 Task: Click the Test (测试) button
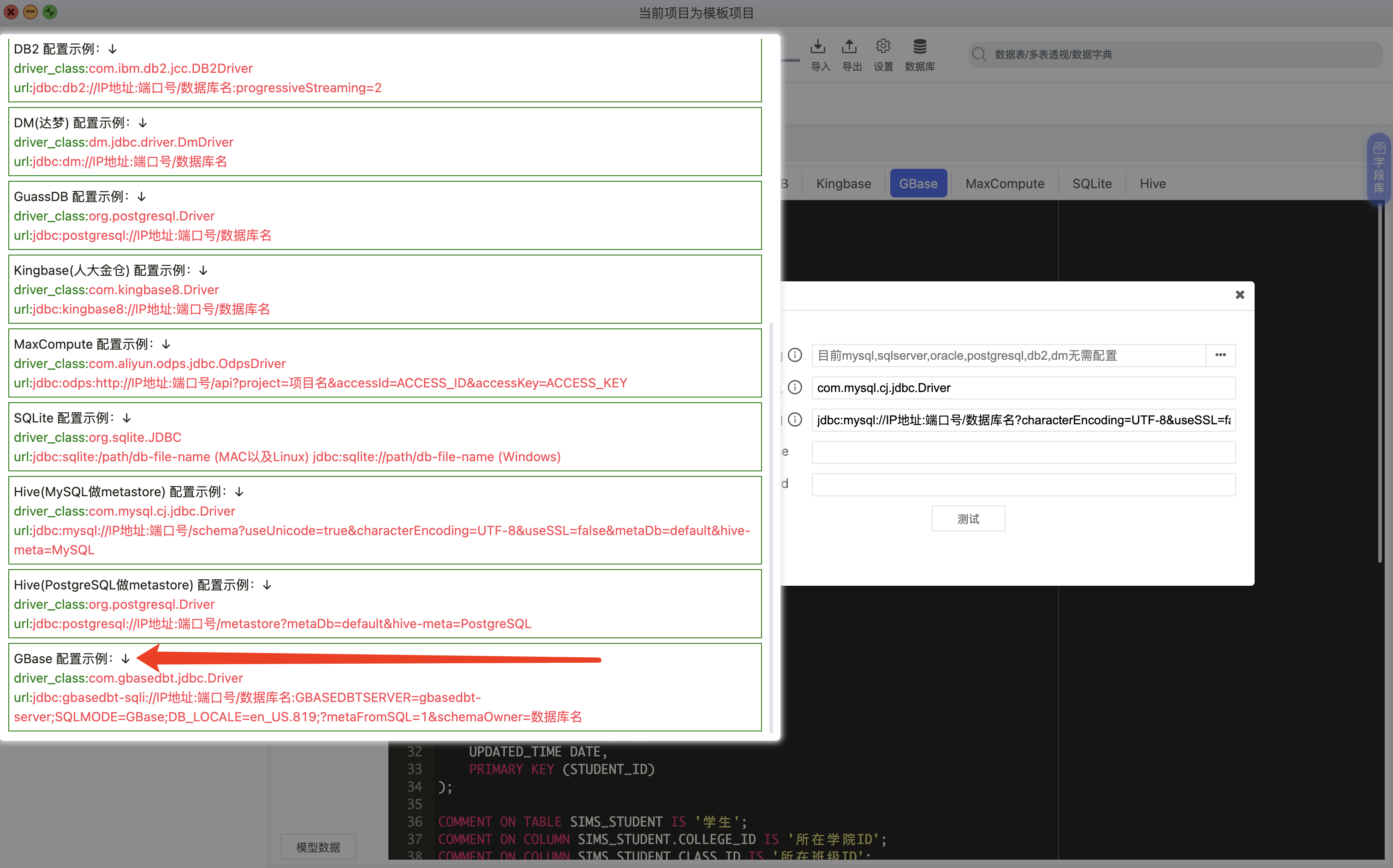(x=968, y=519)
